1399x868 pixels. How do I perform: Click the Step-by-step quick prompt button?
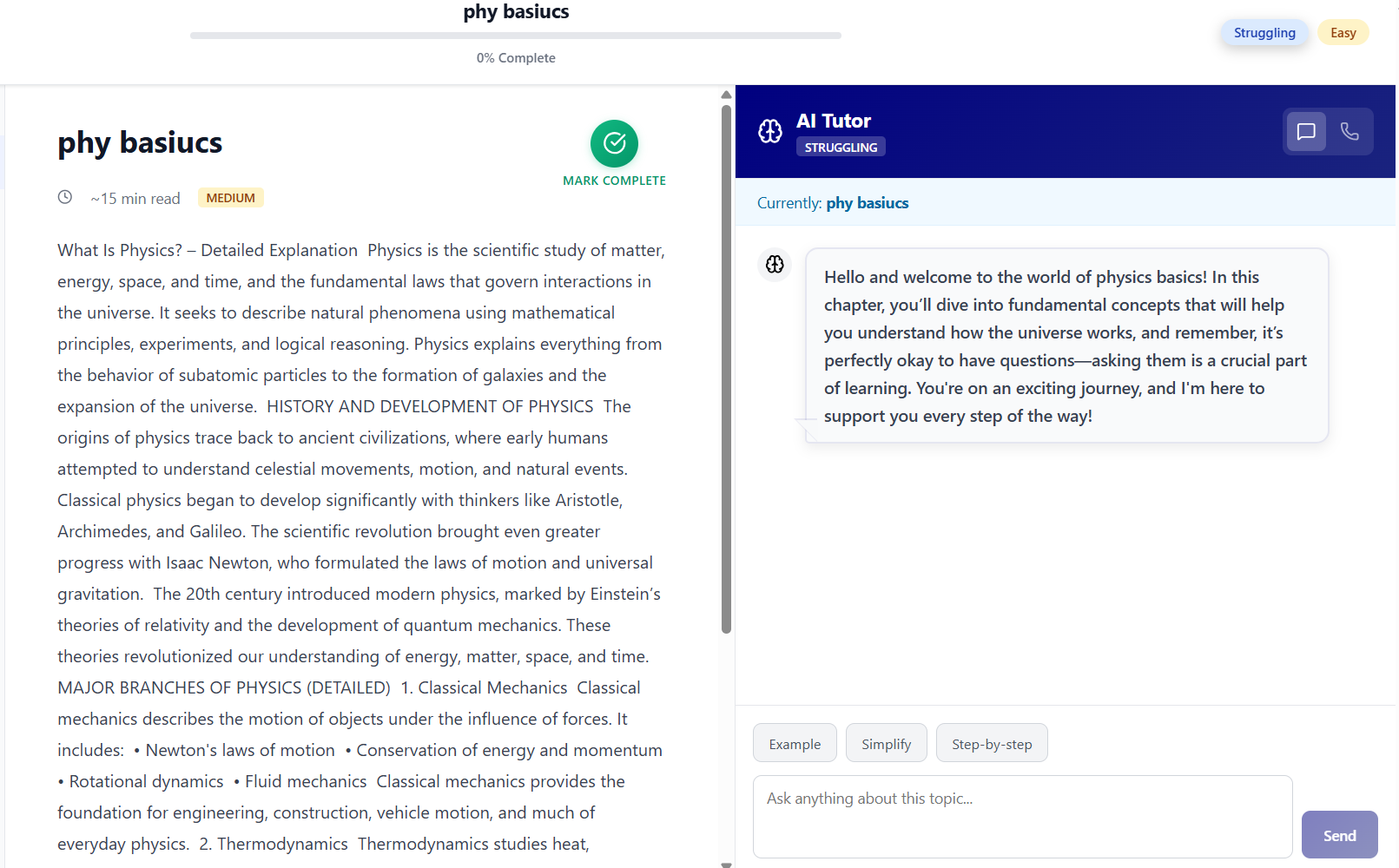992,744
